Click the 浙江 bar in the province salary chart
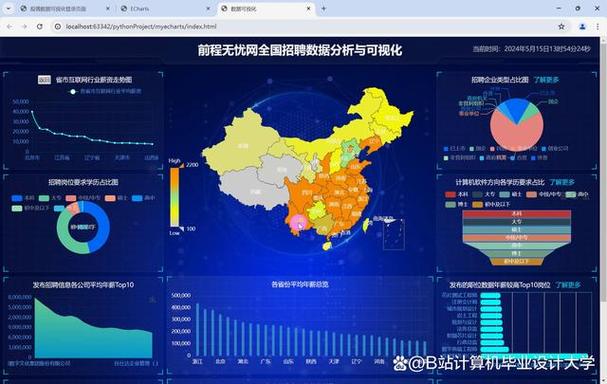 click(197, 329)
